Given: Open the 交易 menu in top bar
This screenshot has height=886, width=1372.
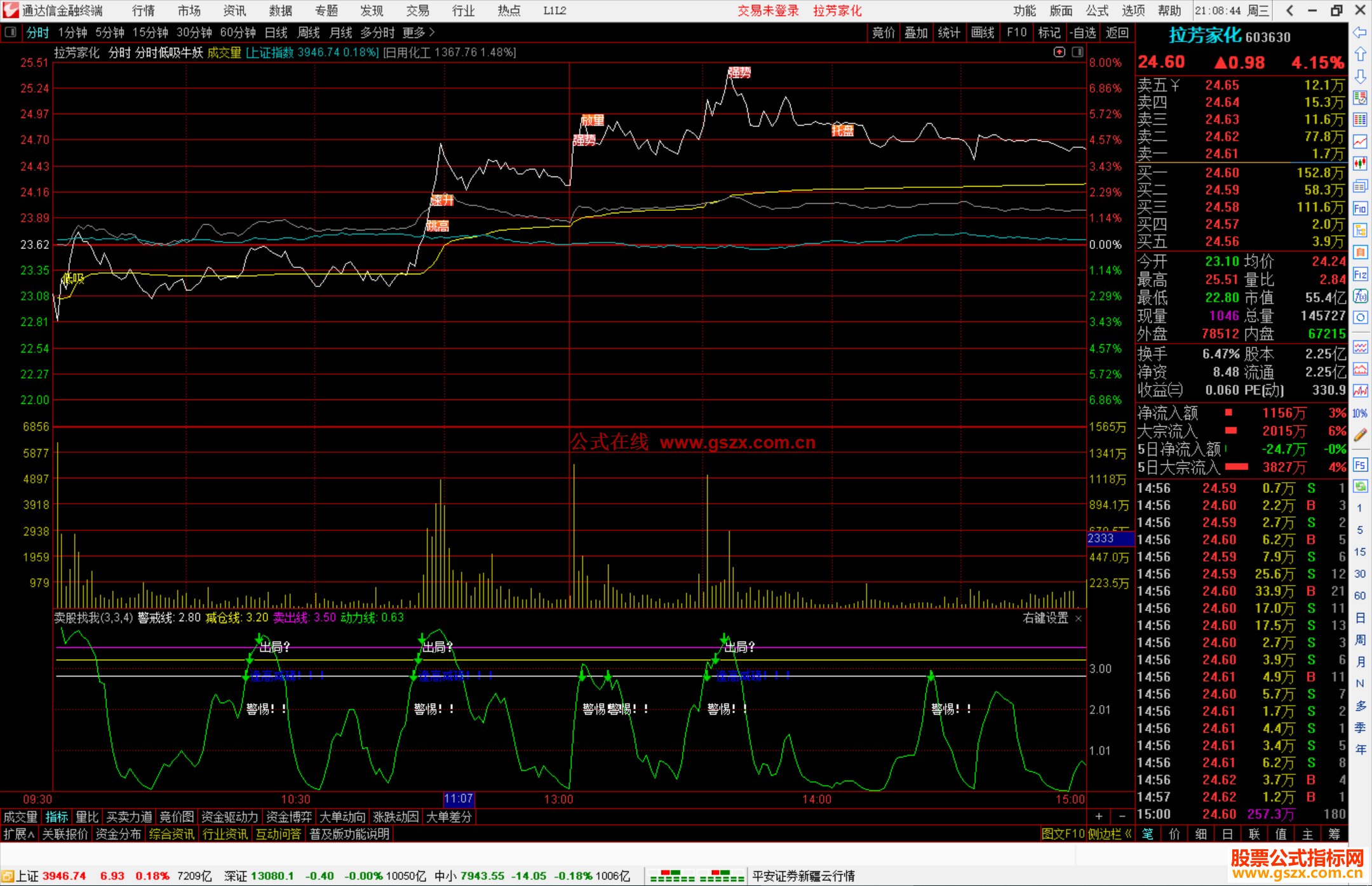Looking at the screenshot, I should (417, 11).
